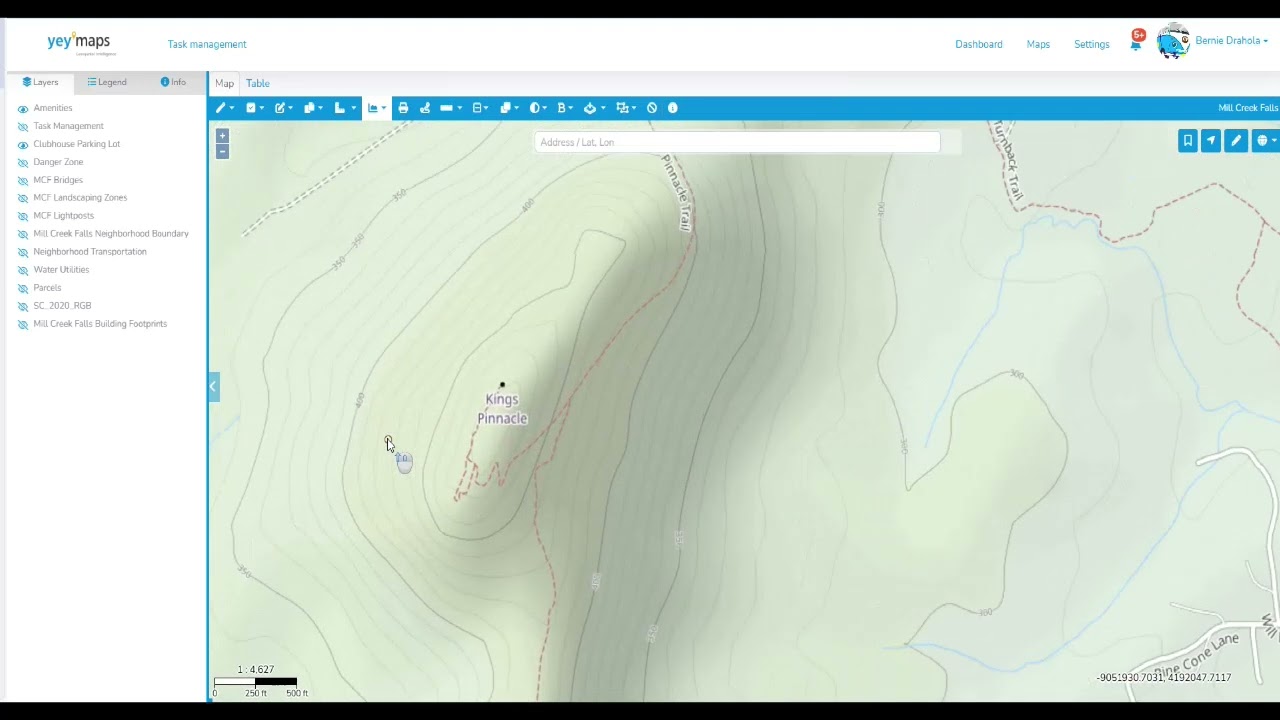Click the pencil edit button on the map
1280x720 pixels.
point(1236,141)
